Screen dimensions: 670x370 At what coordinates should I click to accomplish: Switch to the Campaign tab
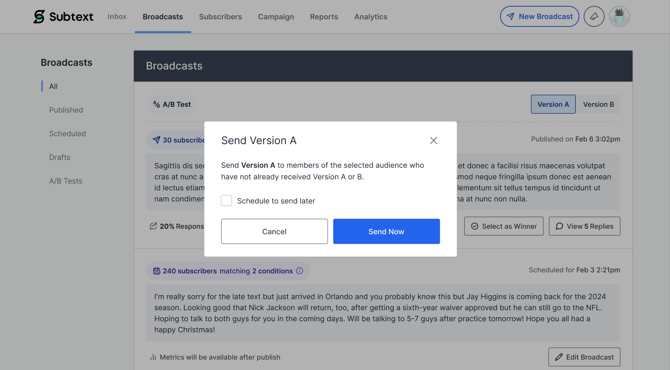pyautogui.click(x=276, y=17)
